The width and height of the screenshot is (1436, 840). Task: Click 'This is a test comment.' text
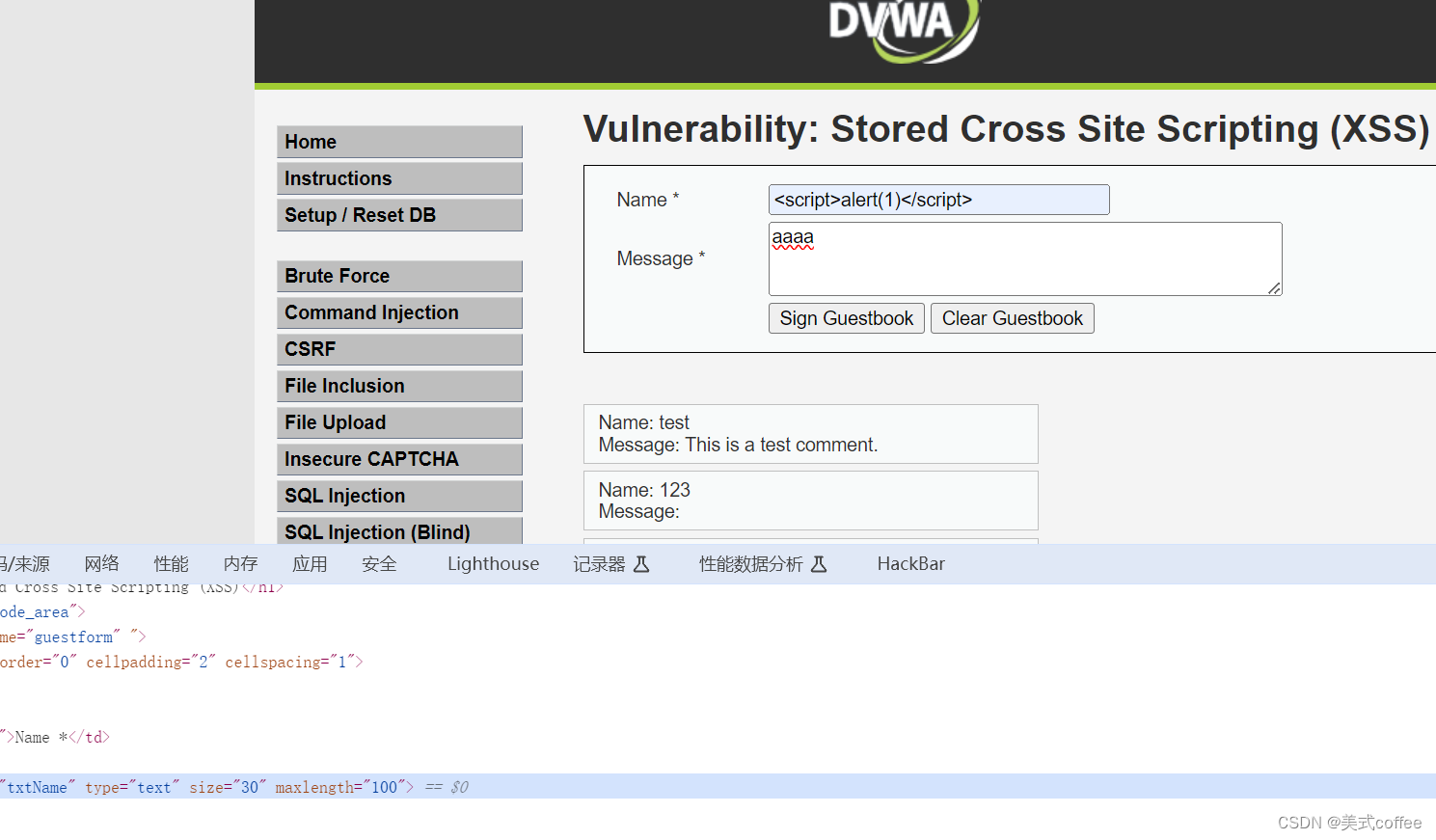coord(781,445)
